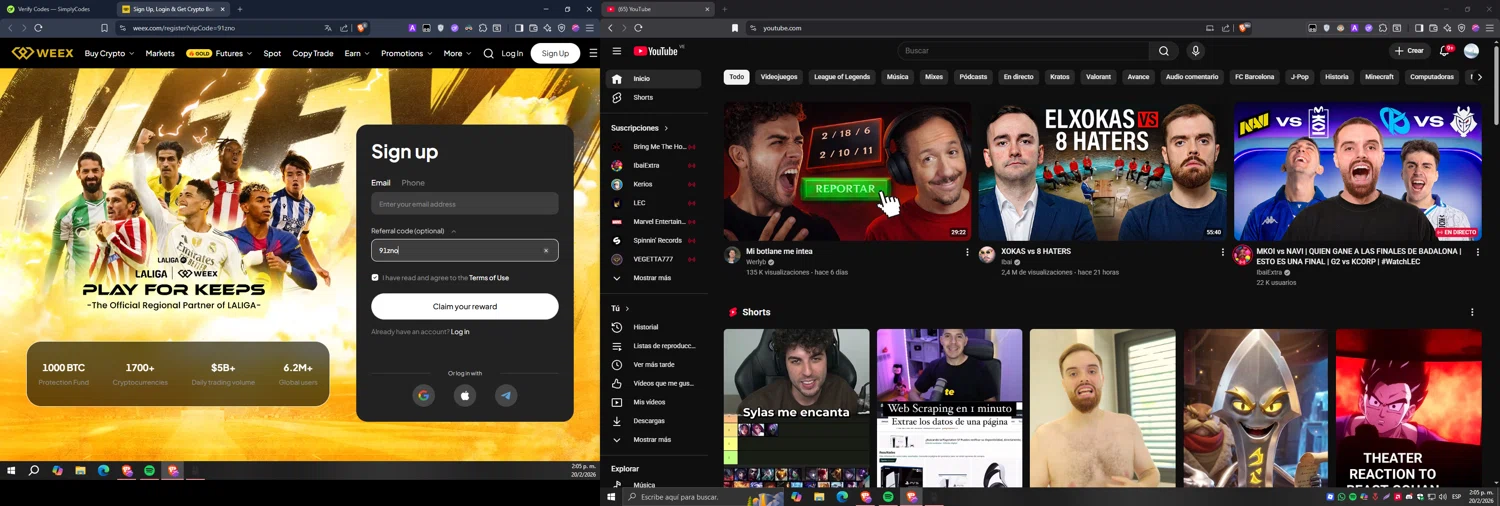The width and height of the screenshot is (1500, 506).
Task: Open Copy Trade on WEEX
Action: 313,53
